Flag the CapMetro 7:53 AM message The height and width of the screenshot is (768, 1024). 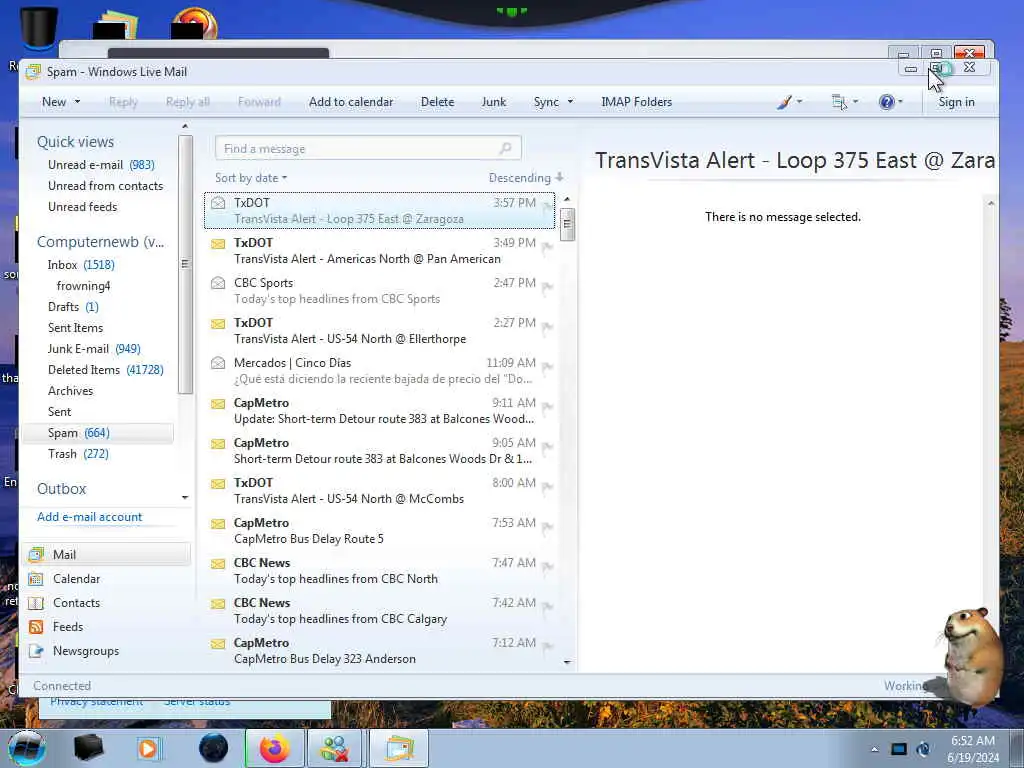pos(547,526)
